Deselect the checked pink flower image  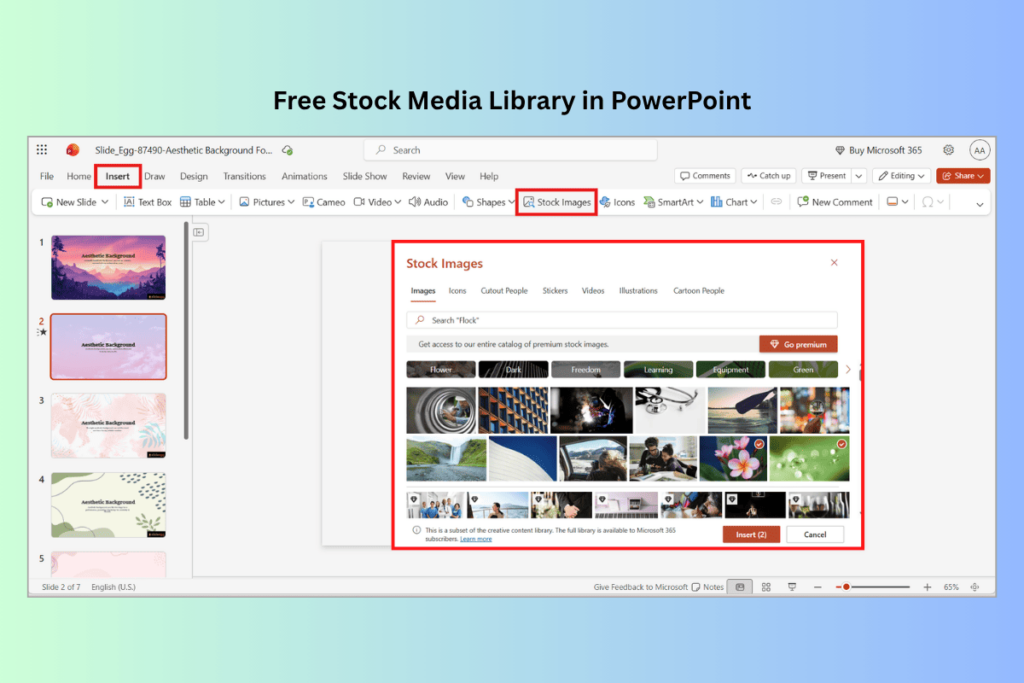pos(733,458)
